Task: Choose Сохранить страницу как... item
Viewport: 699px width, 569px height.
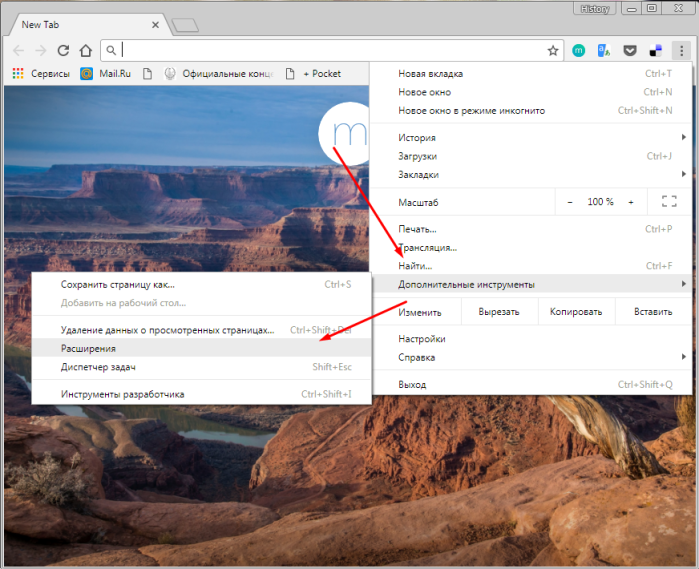Action: pos(201,284)
